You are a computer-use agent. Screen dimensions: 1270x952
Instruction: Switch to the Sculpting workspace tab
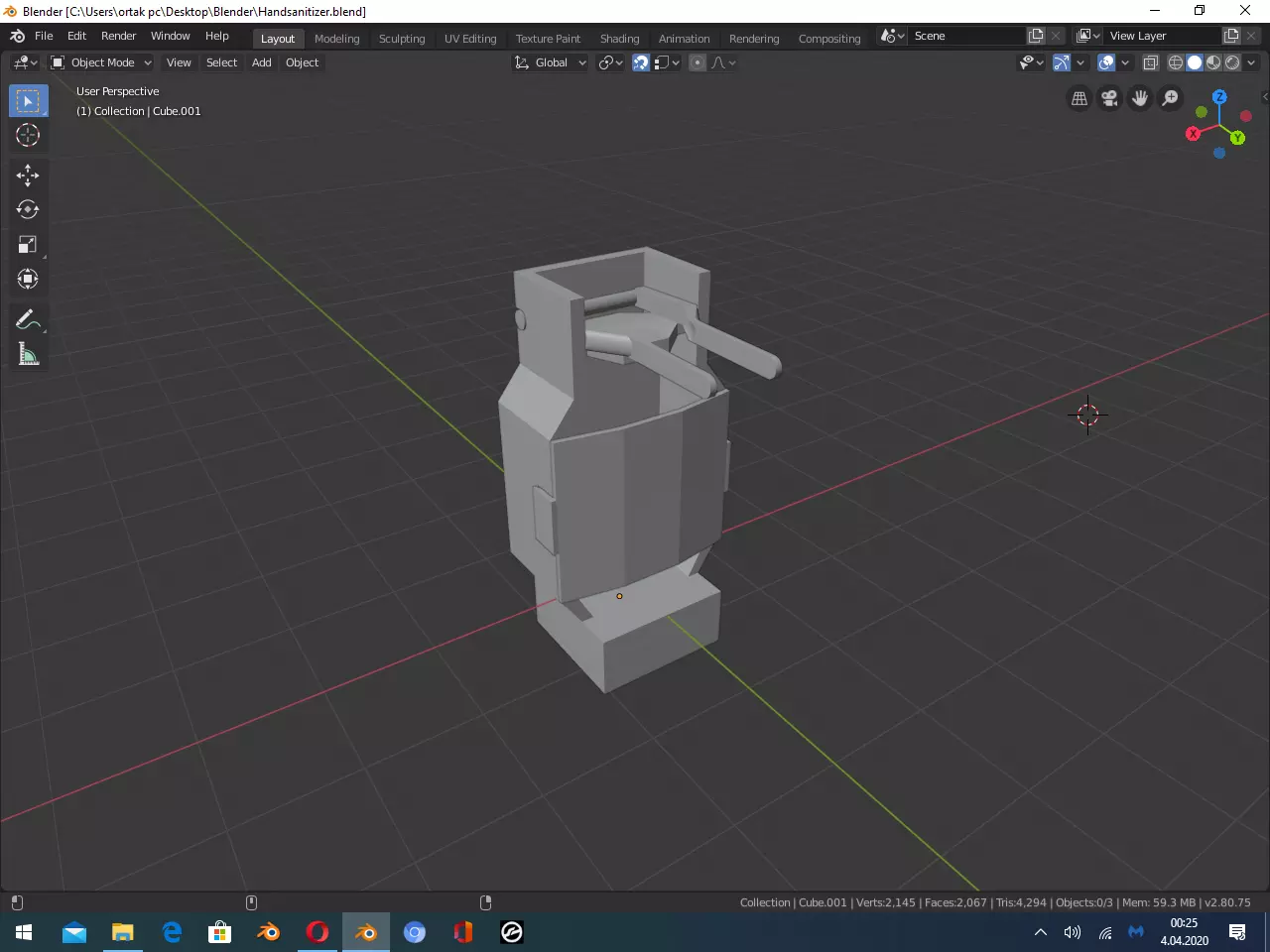click(x=402, y=39)
